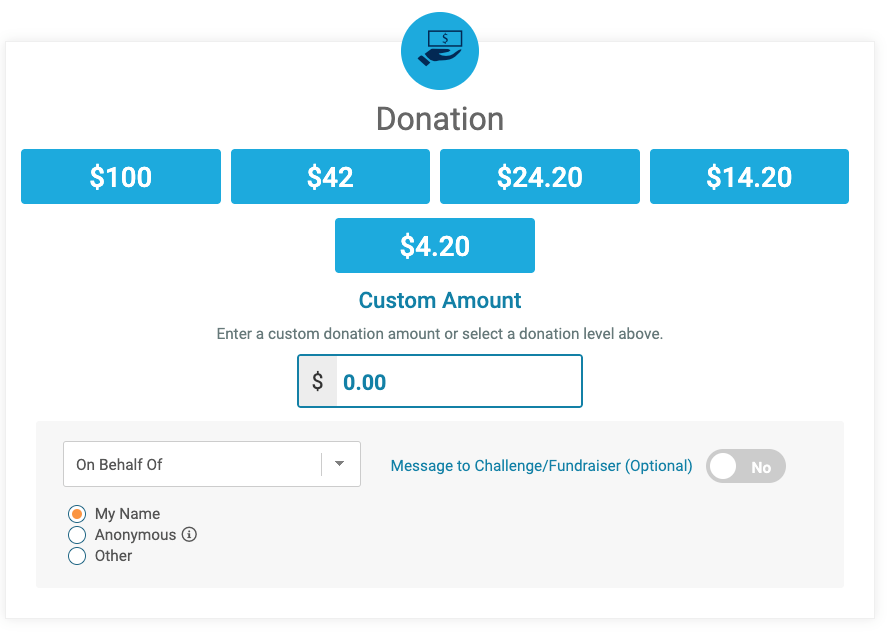This screenshot has width=887, height=641.
Task: Click the custom amount input field
Action: click(459, 381)
